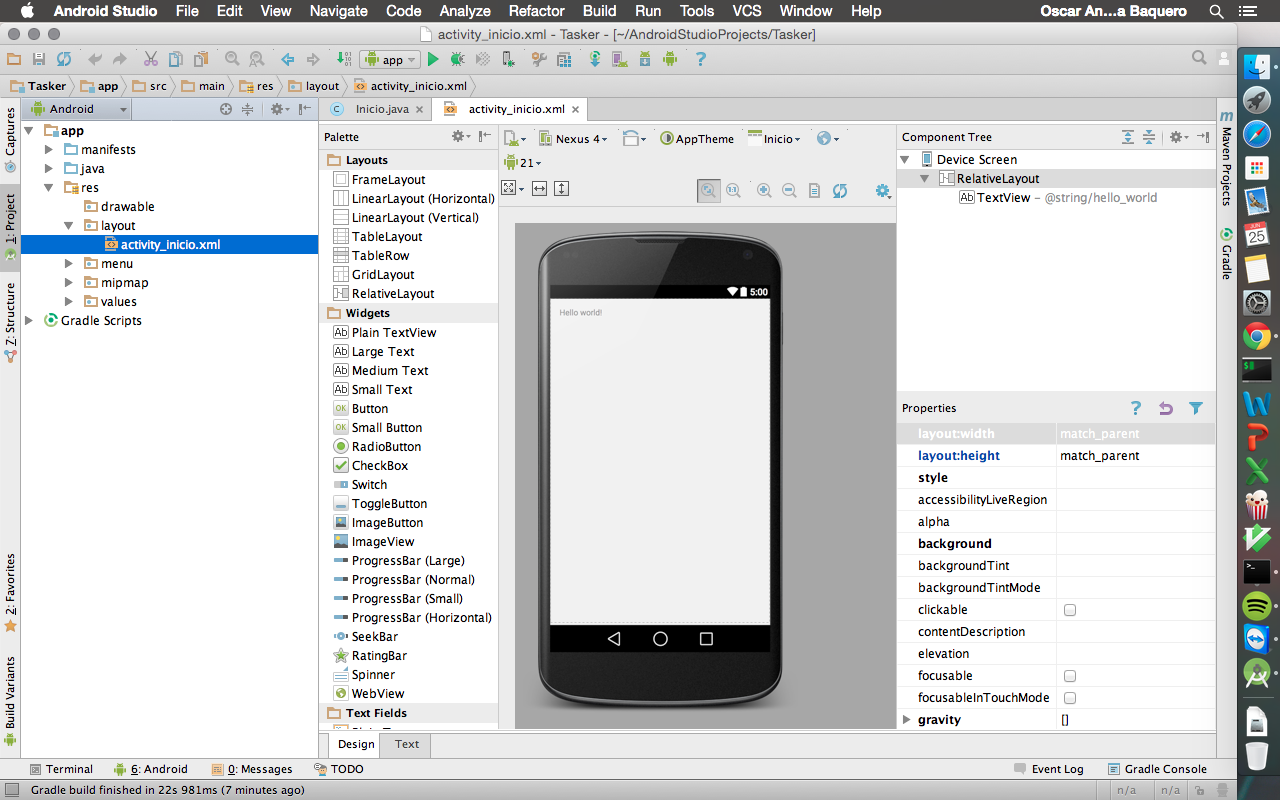Show expert properties with the filter icon
The height and width of the screenshot is (800, 1280).
[1196, 408]
